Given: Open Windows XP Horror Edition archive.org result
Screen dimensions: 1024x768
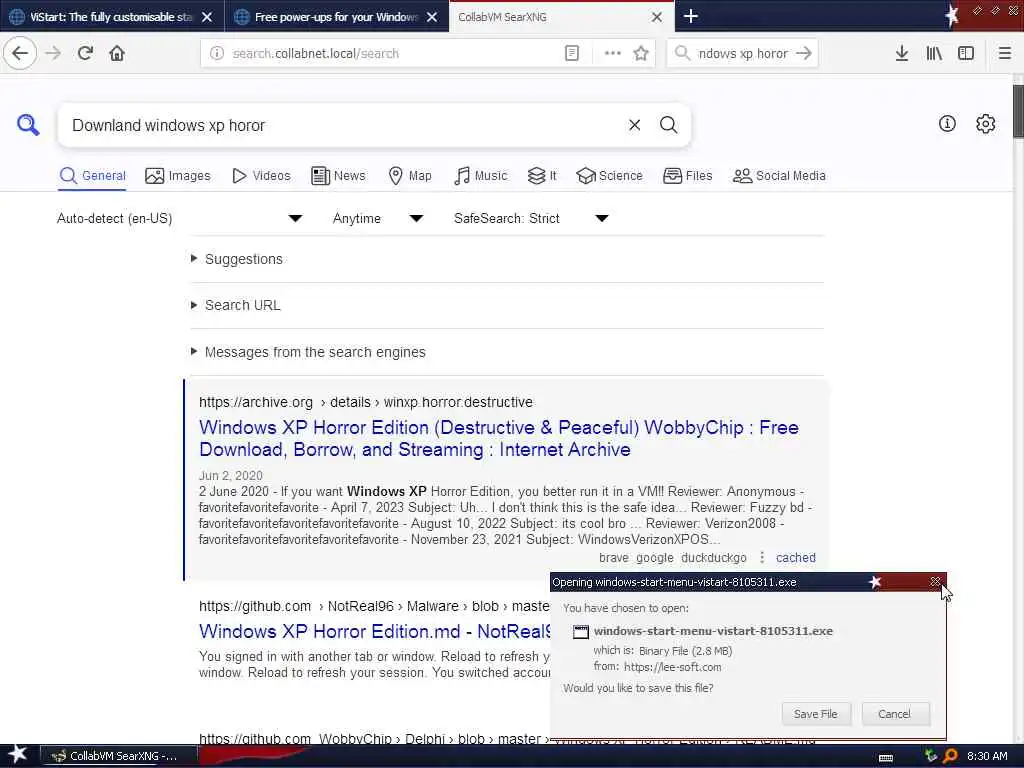Looking at the screenshot, I should [499, 438].
